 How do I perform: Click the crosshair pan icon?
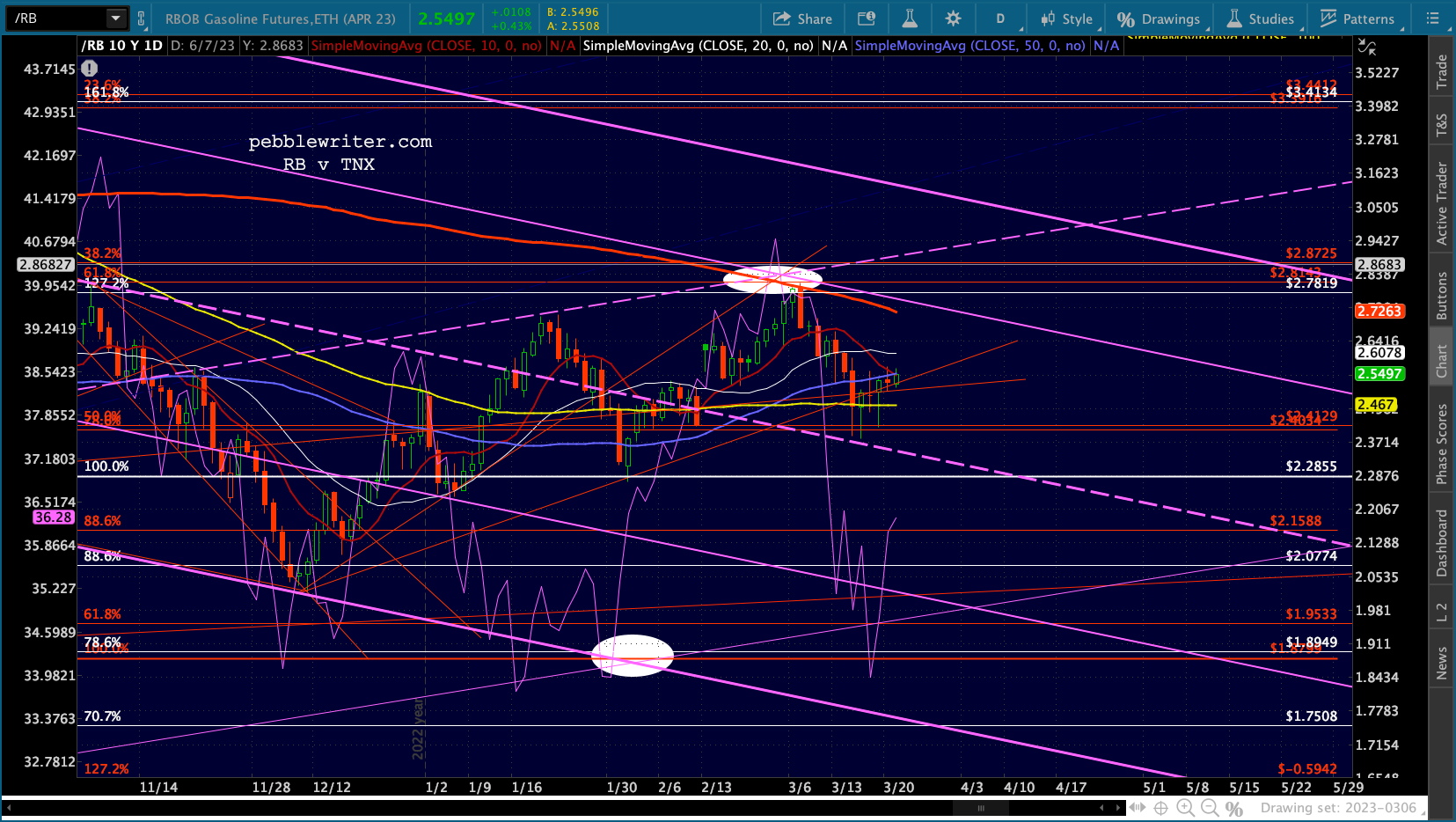(x=1160, y=808)
